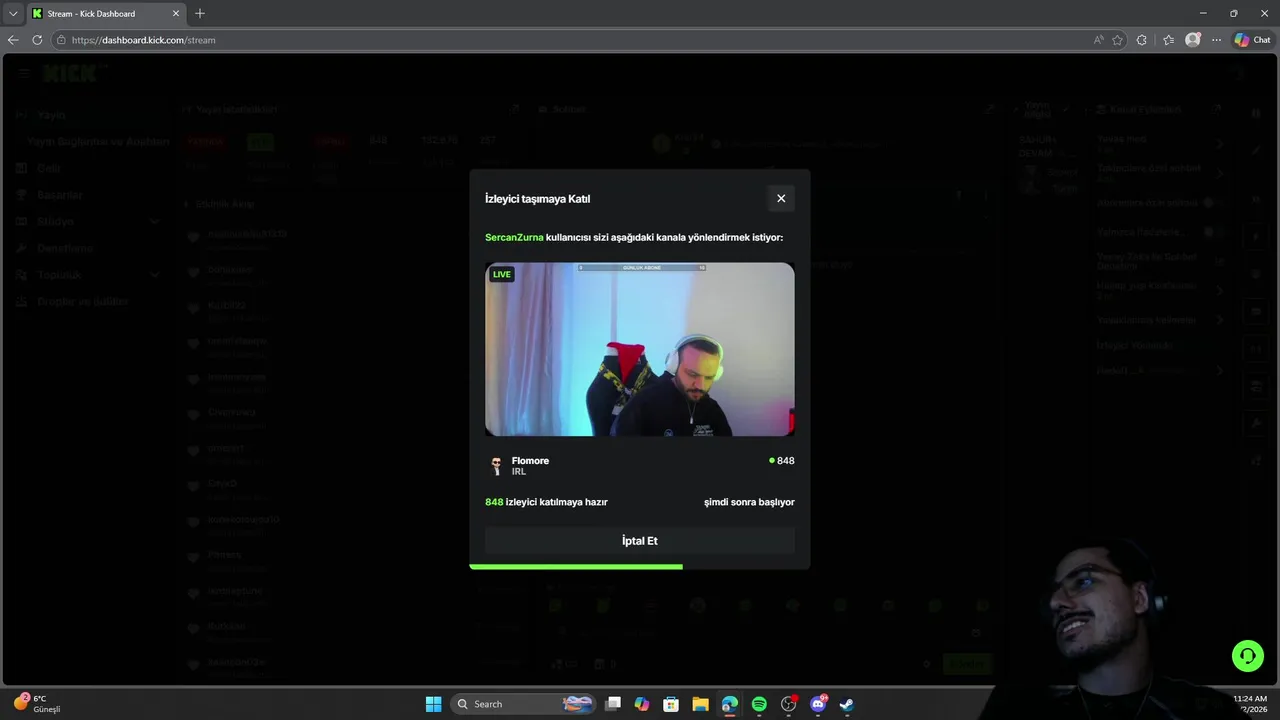Open Discord from the taskbar
The image size is (1280, 720).
pos(818,704)
